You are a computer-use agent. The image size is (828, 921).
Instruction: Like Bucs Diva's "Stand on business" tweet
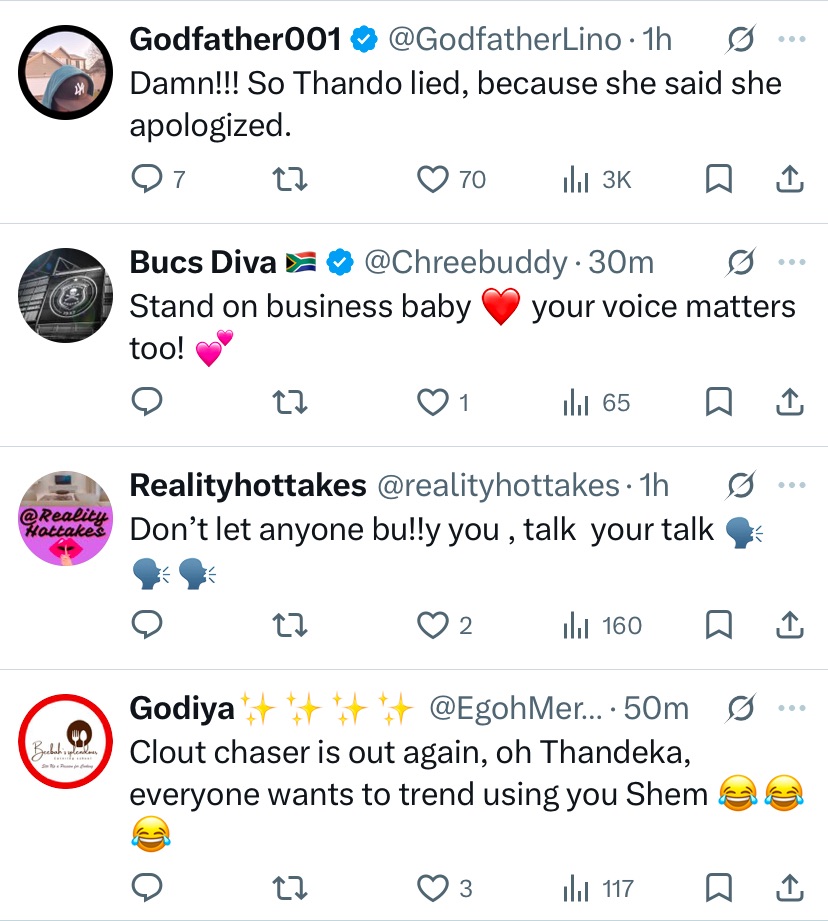[433, 403]
